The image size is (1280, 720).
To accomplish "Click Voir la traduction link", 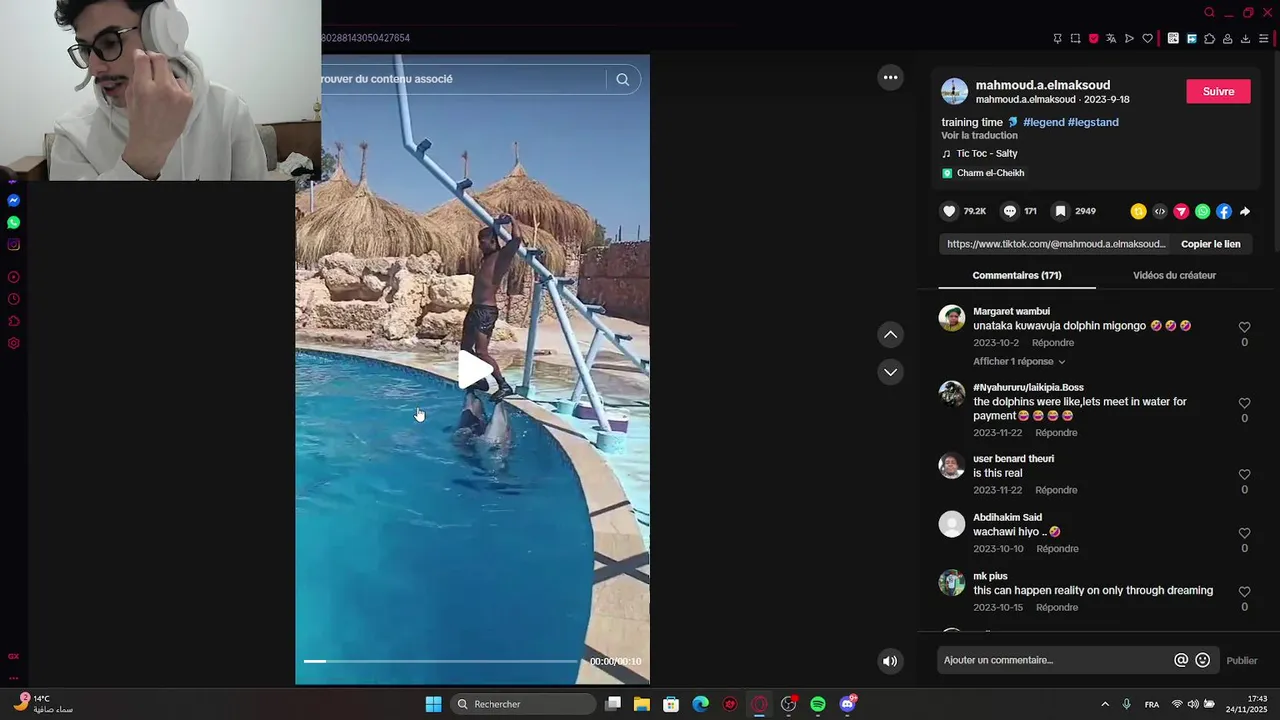I will coord(979,135).
